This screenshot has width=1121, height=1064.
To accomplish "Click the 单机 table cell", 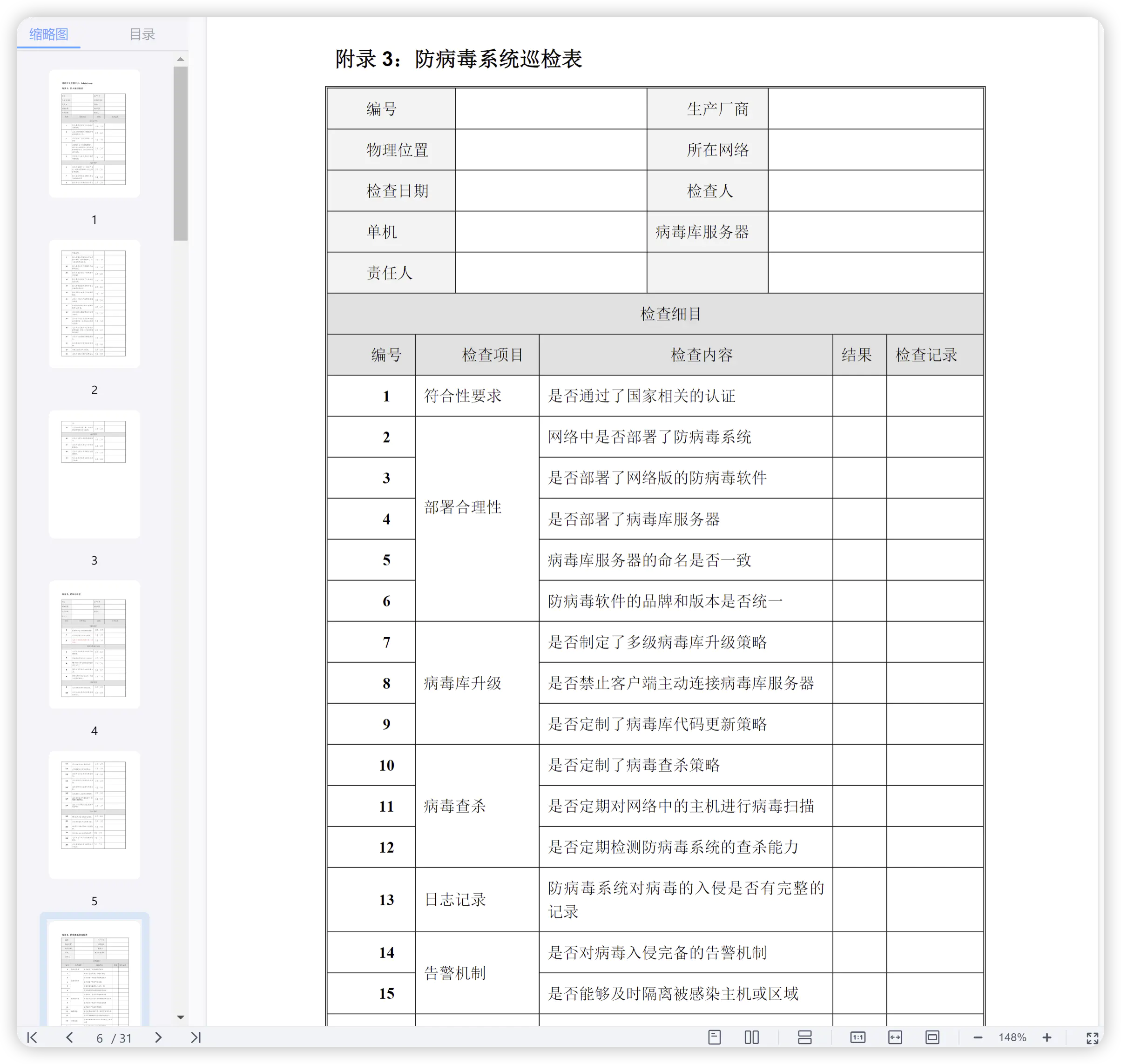I will tap(392, 232).
